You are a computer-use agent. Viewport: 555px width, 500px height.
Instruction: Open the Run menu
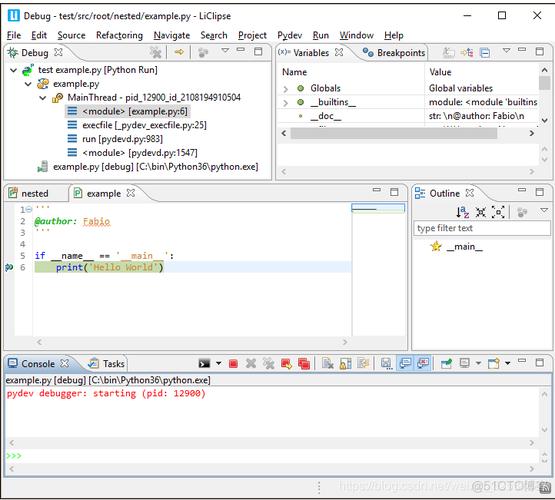pyautogui.click(x=321, y=35)
